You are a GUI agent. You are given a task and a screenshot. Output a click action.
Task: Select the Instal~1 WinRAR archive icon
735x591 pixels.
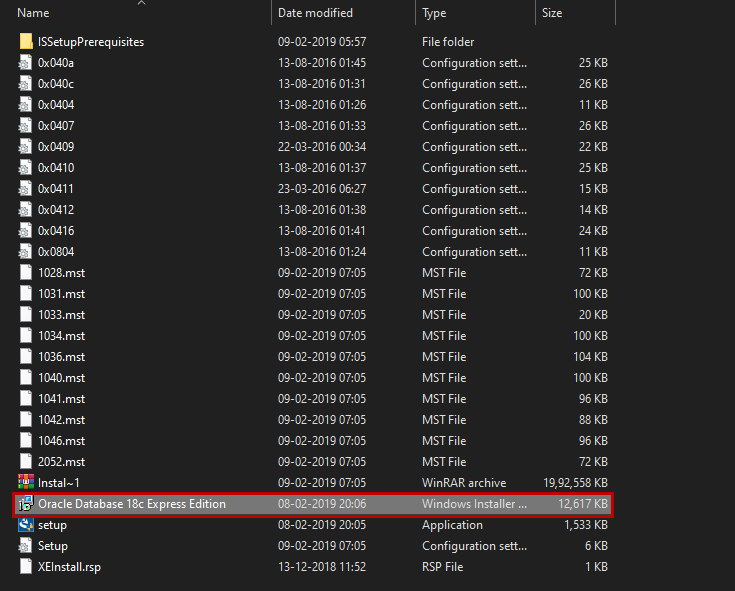26,482
